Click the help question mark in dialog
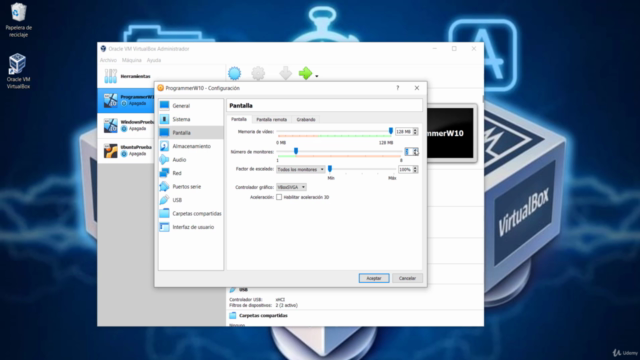 [x=398, y=88]
